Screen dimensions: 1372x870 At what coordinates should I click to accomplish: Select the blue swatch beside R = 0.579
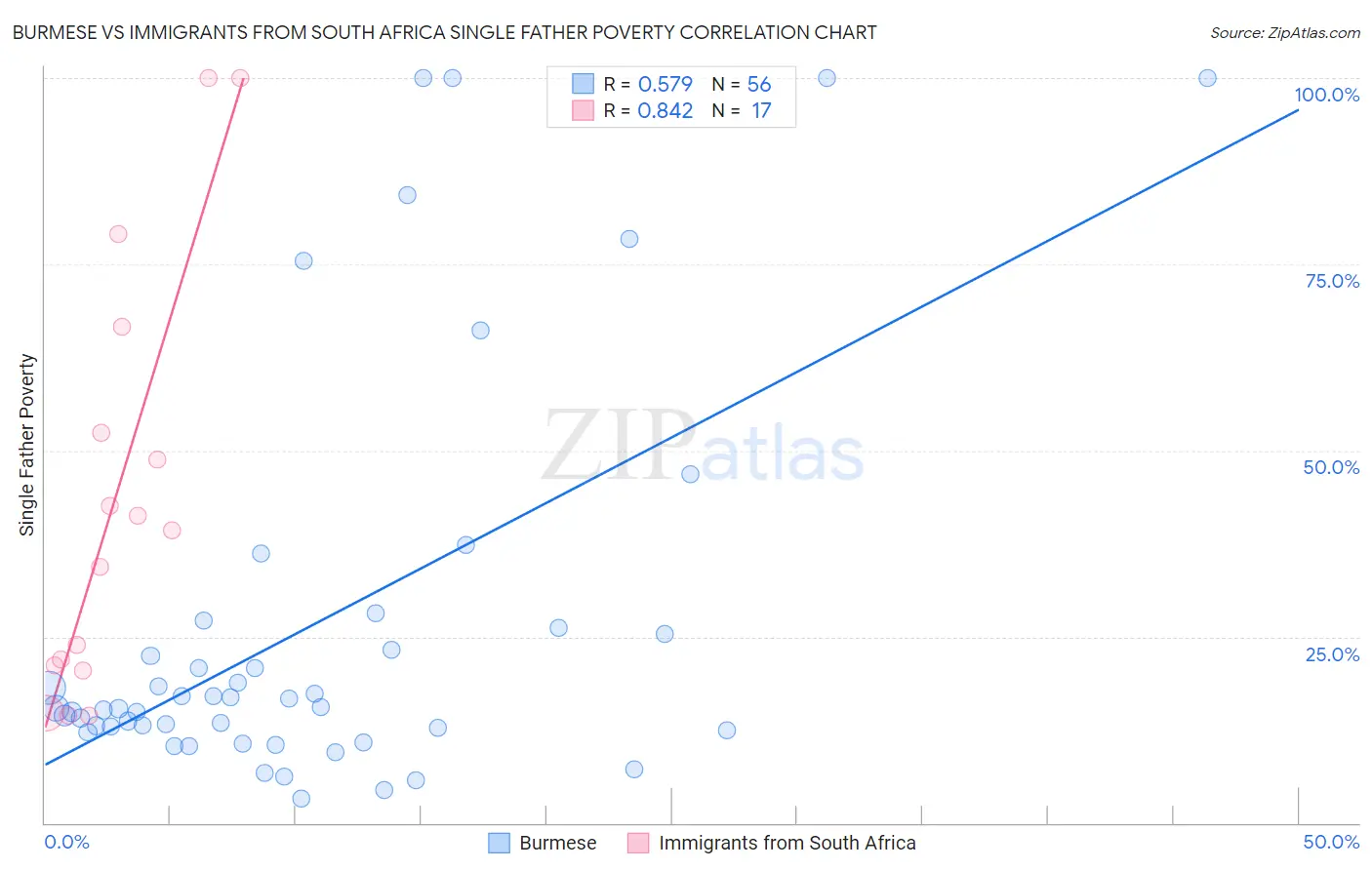click(x=583, y=84)
